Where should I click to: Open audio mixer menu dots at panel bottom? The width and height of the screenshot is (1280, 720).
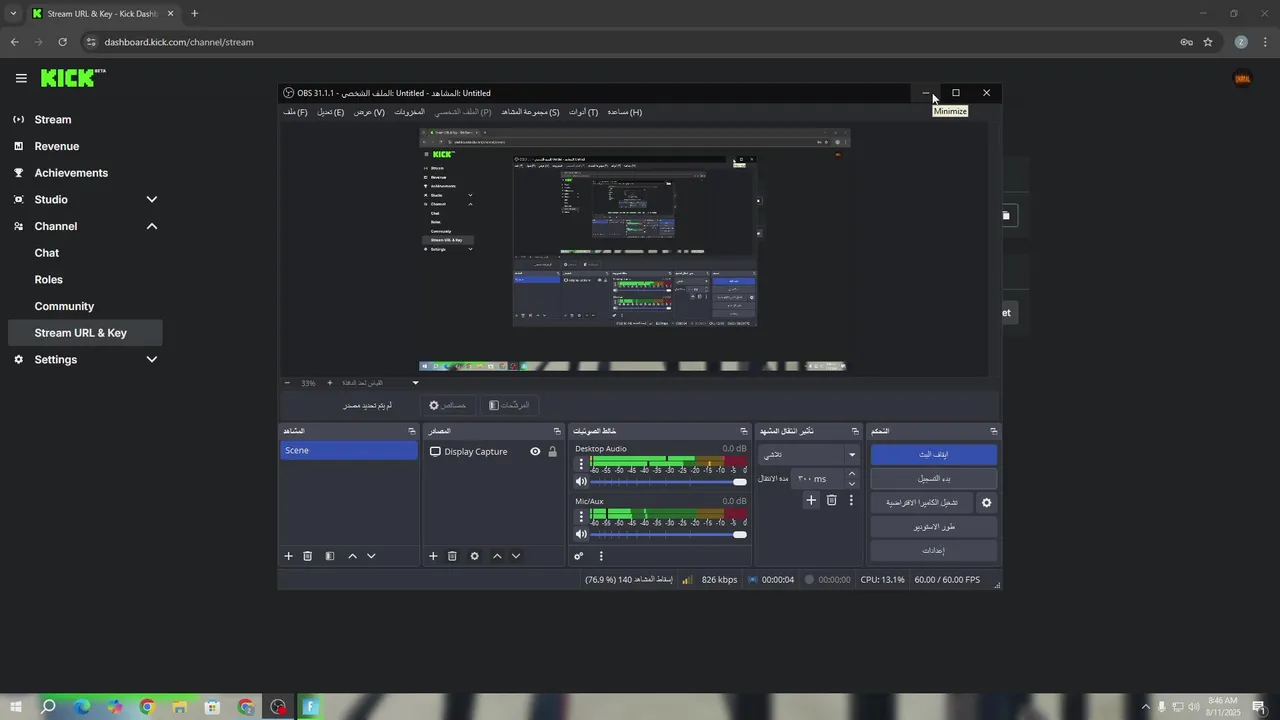point(601,556)
